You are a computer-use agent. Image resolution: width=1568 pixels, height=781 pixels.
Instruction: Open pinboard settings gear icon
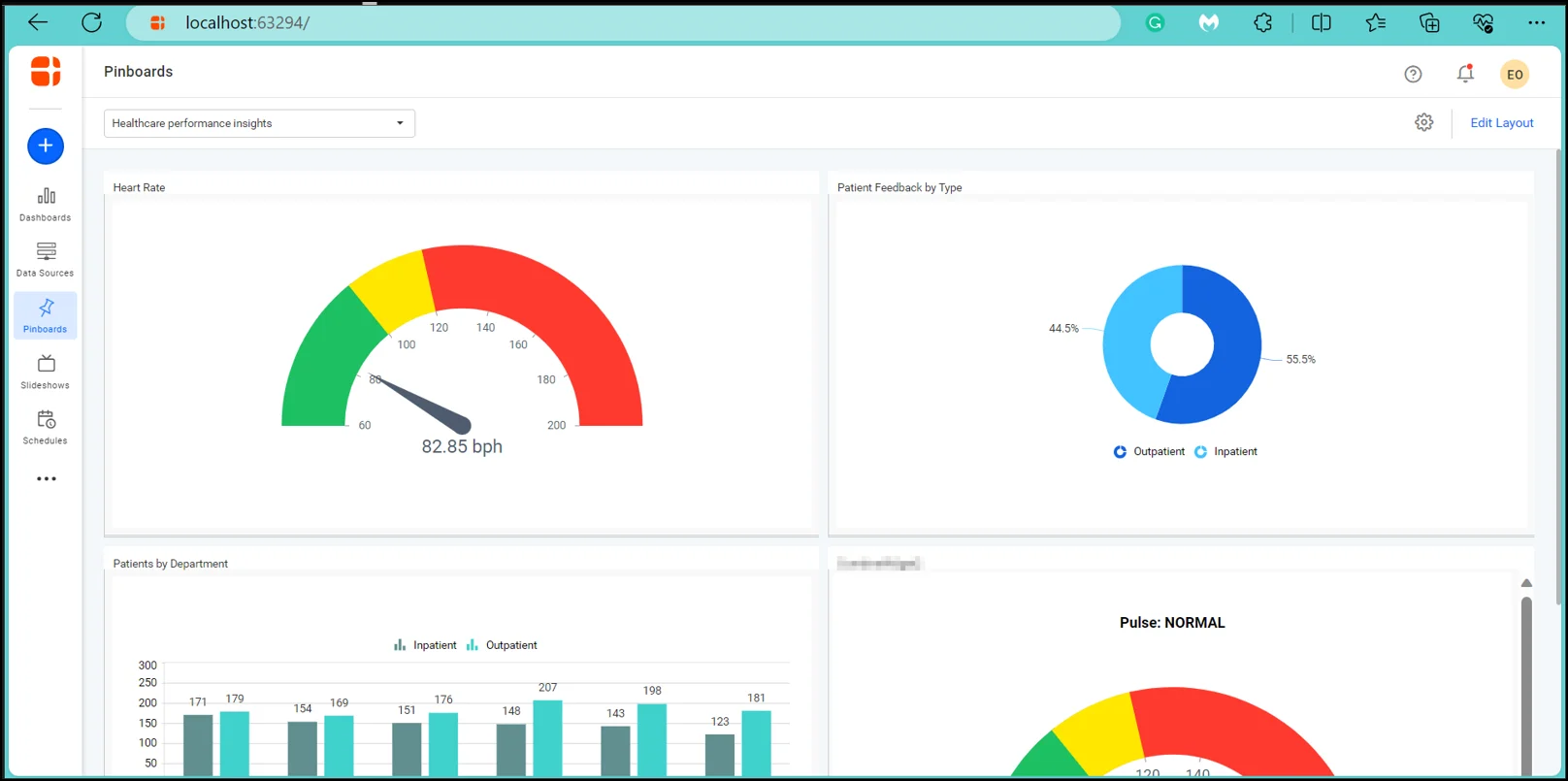pos(1423,122)
